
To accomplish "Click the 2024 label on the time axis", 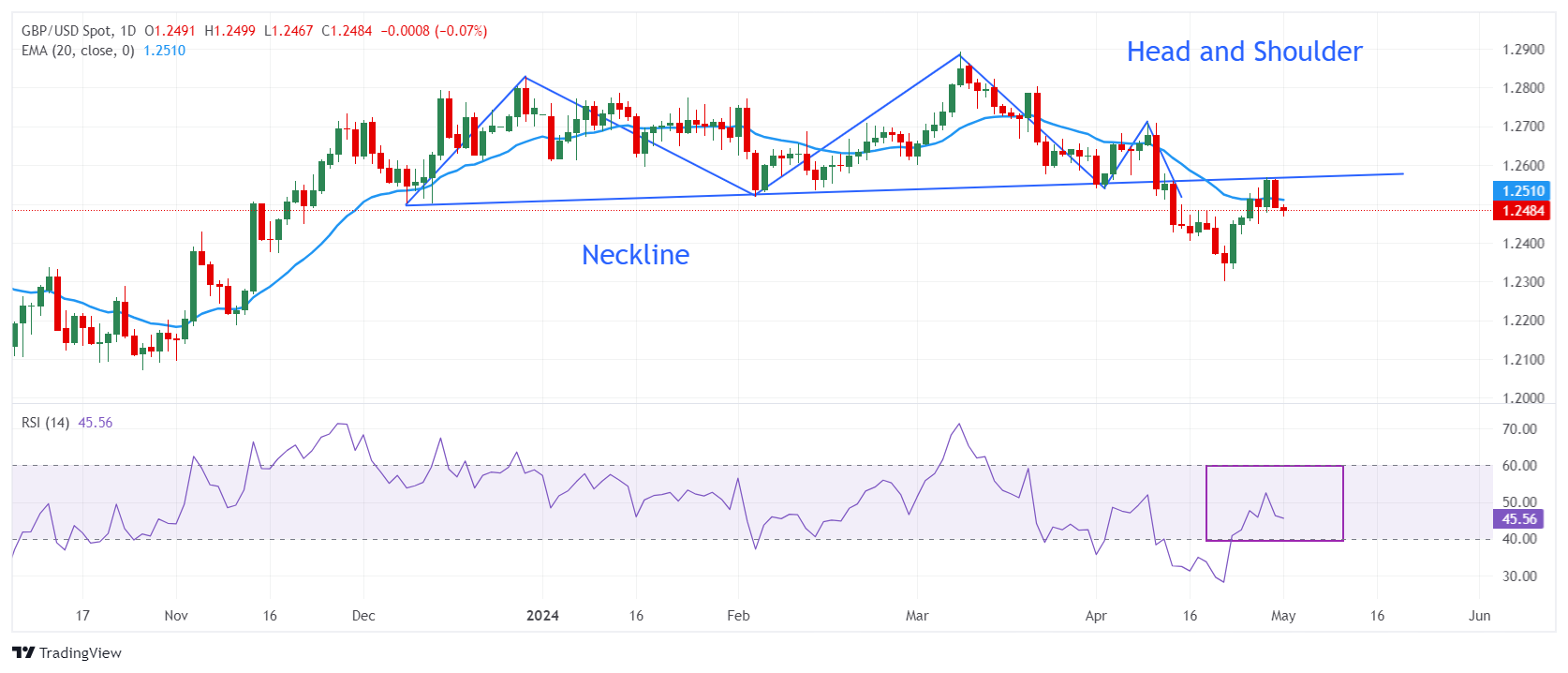I will 542,616.
